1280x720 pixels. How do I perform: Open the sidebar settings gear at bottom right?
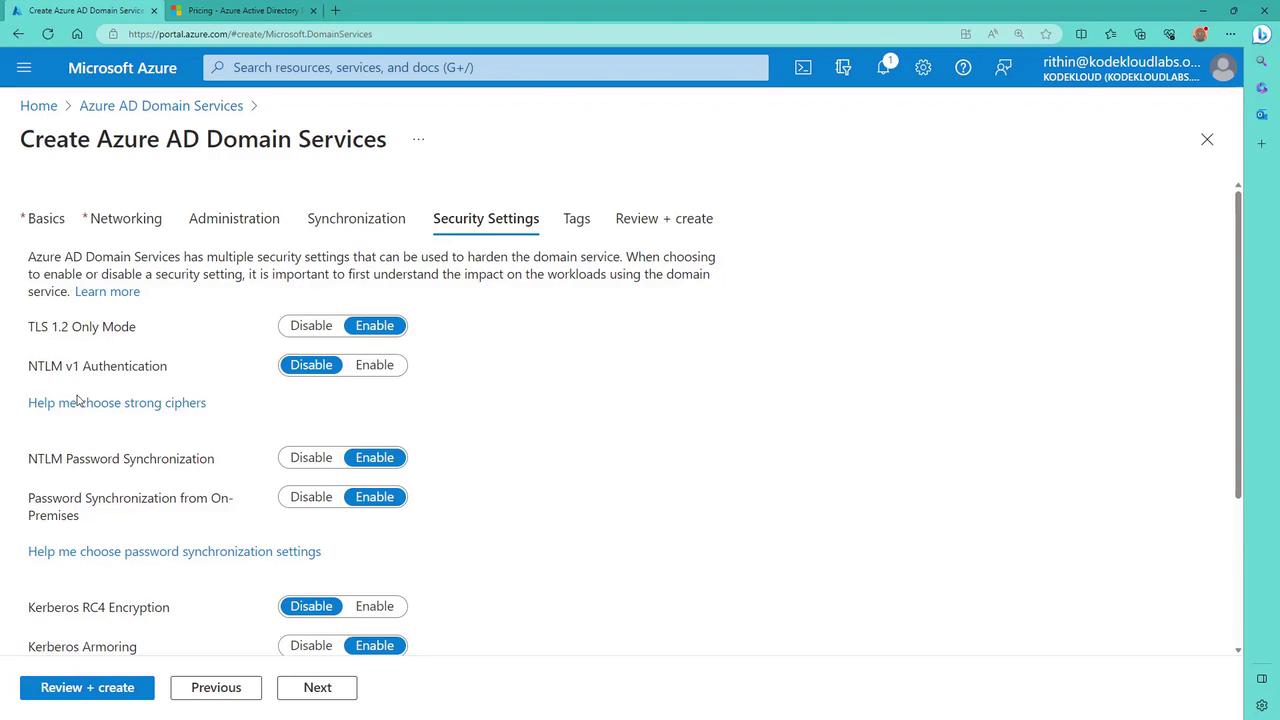click(x=1262, y=705)
